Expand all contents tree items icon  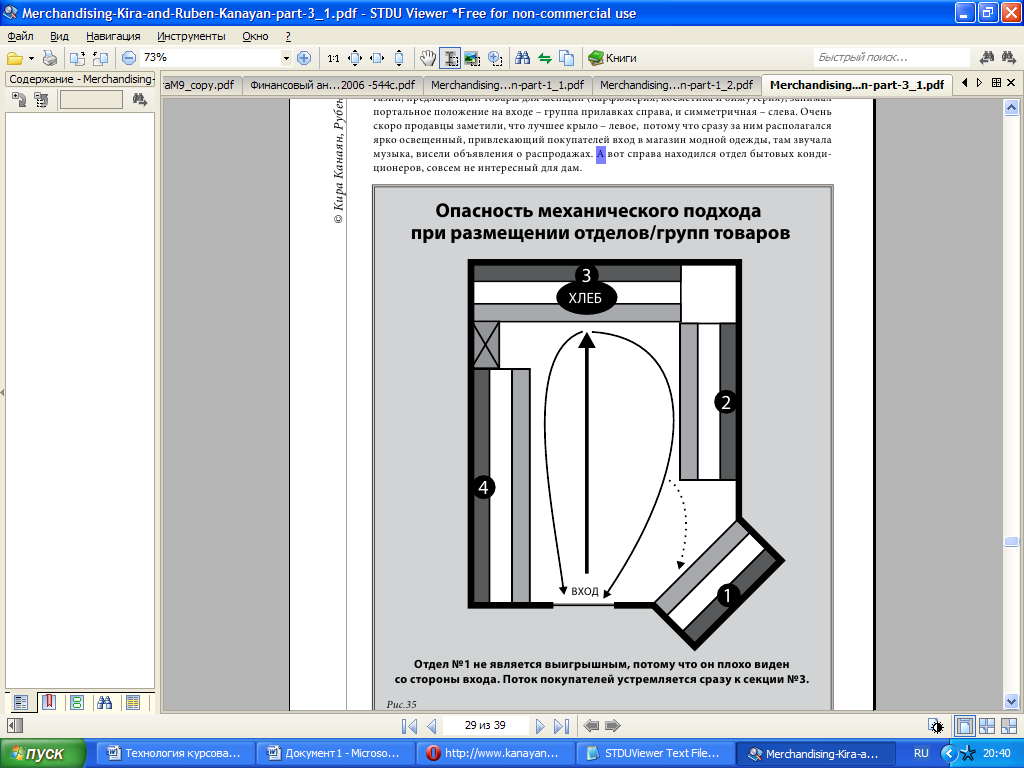click(x=19, y=100)
